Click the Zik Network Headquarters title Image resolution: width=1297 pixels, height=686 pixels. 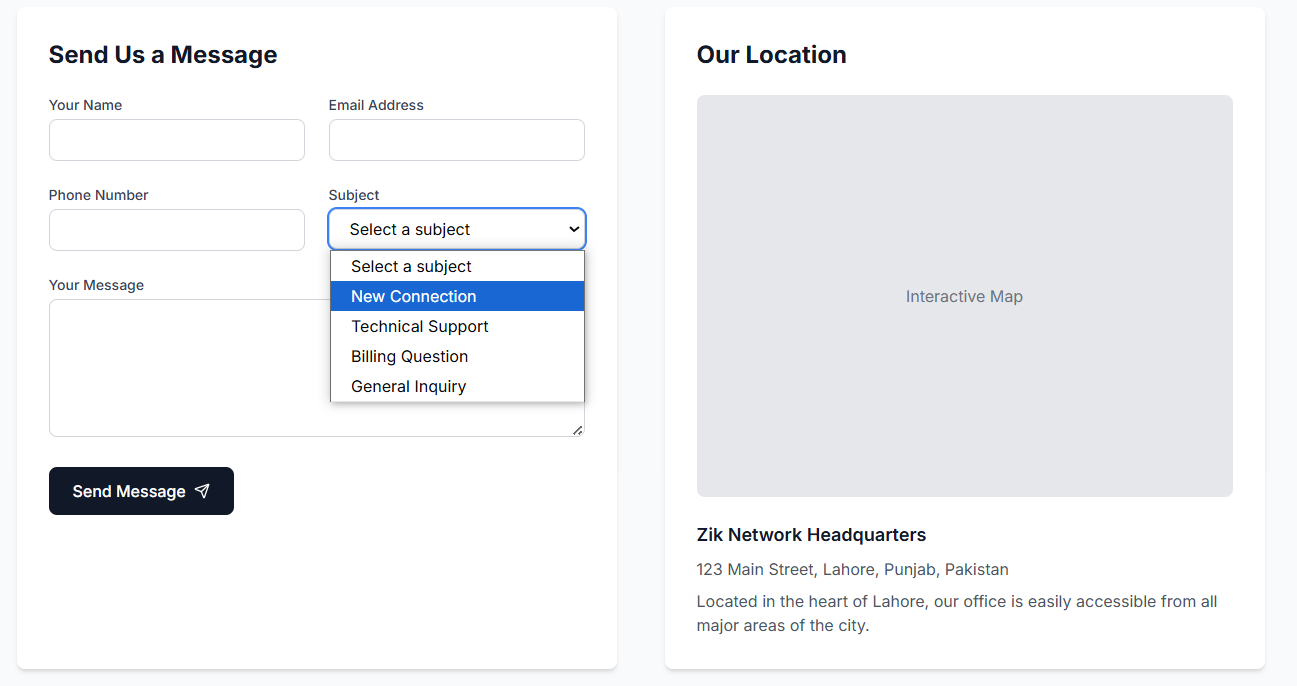click(811, 535)
